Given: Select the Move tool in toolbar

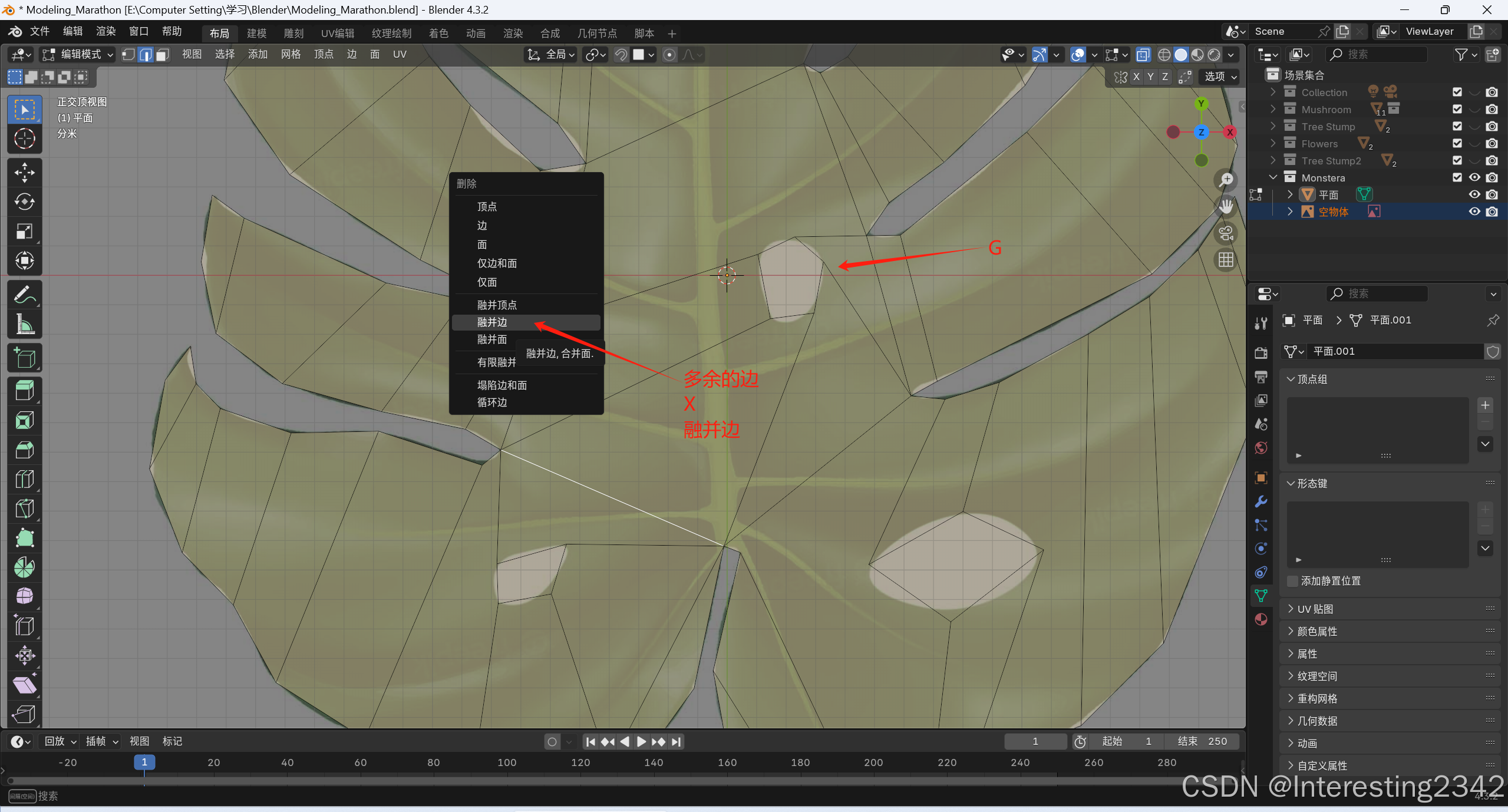Looking at the screenshot, I should pos(24,173).
